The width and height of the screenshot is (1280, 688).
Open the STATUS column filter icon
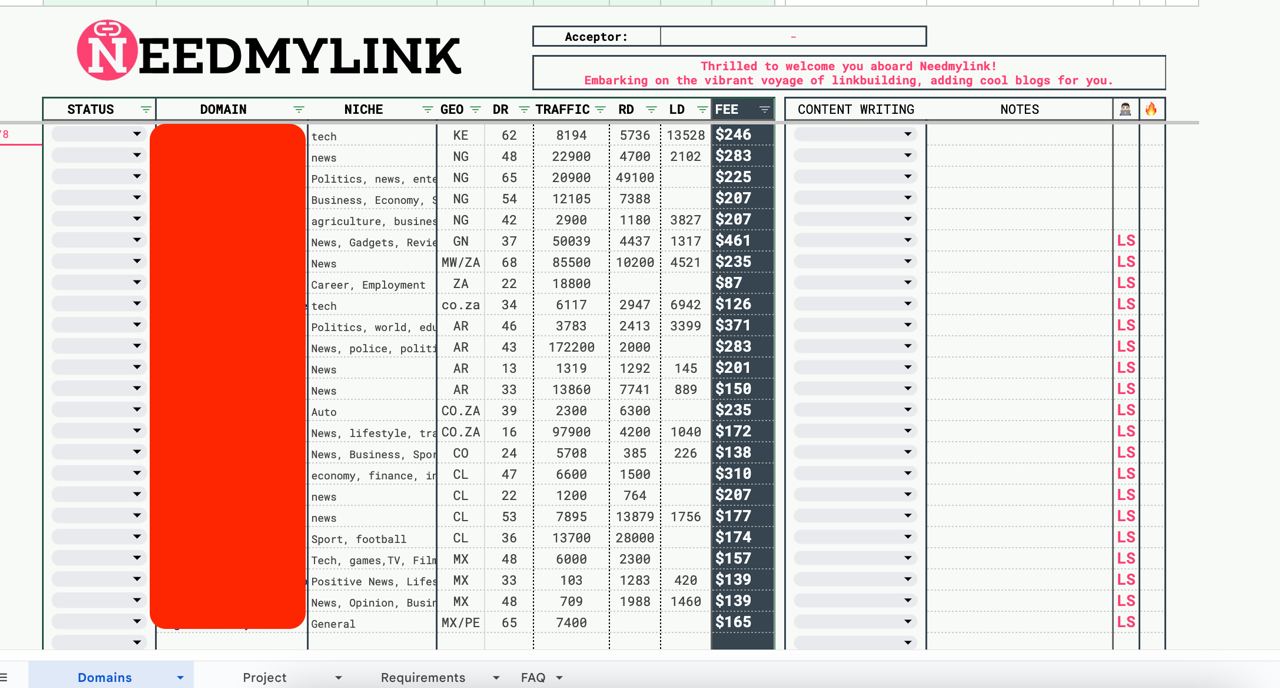click(146, 109)
